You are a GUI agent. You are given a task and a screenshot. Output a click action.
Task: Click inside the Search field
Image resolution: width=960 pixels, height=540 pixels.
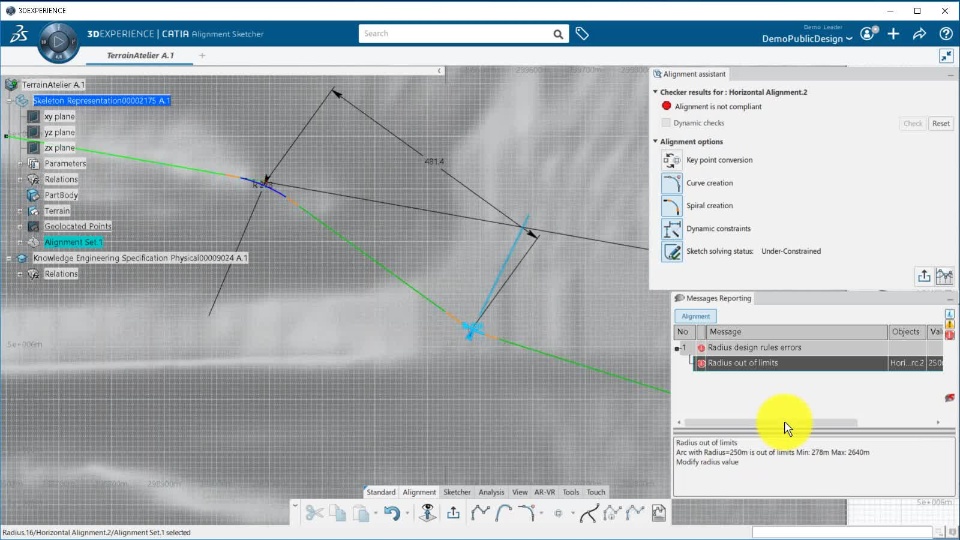(456, 34)
